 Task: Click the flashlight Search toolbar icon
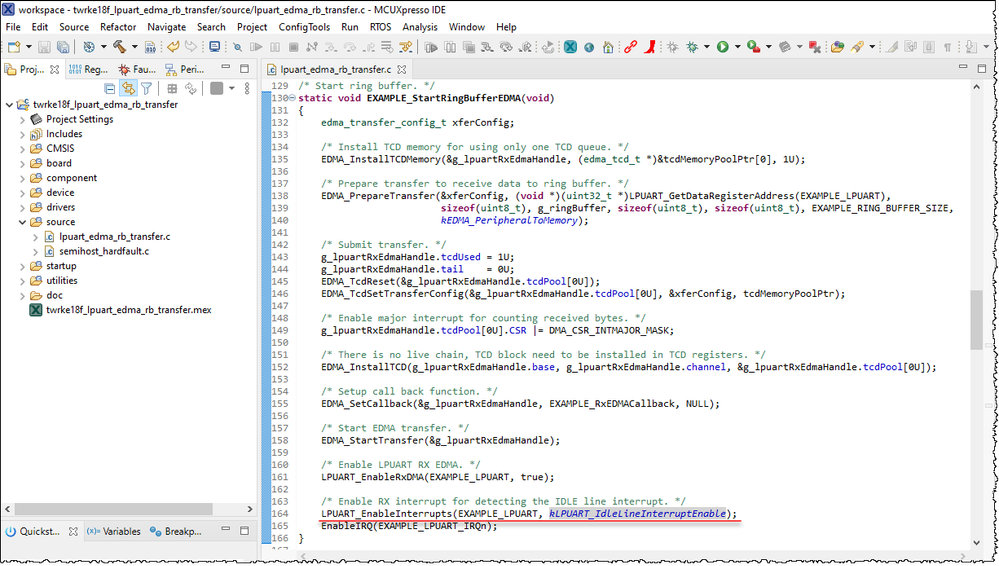(x=857, y=47)
